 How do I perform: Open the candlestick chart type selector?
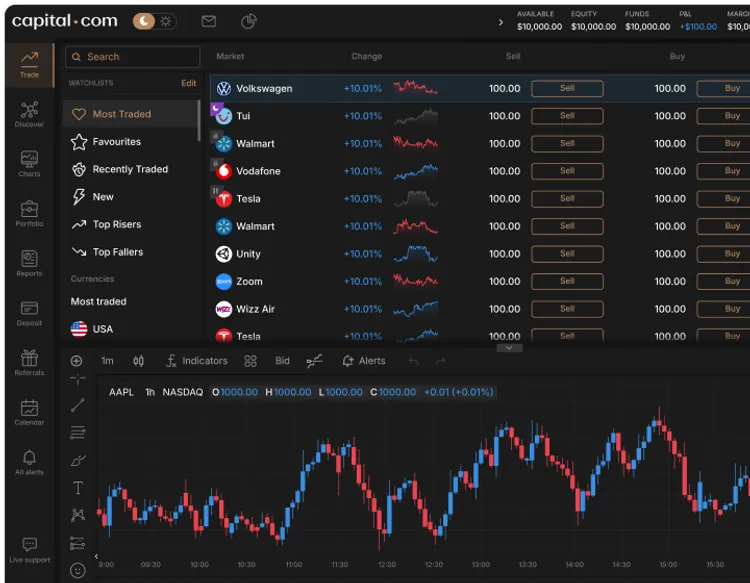tap(138, 361)
